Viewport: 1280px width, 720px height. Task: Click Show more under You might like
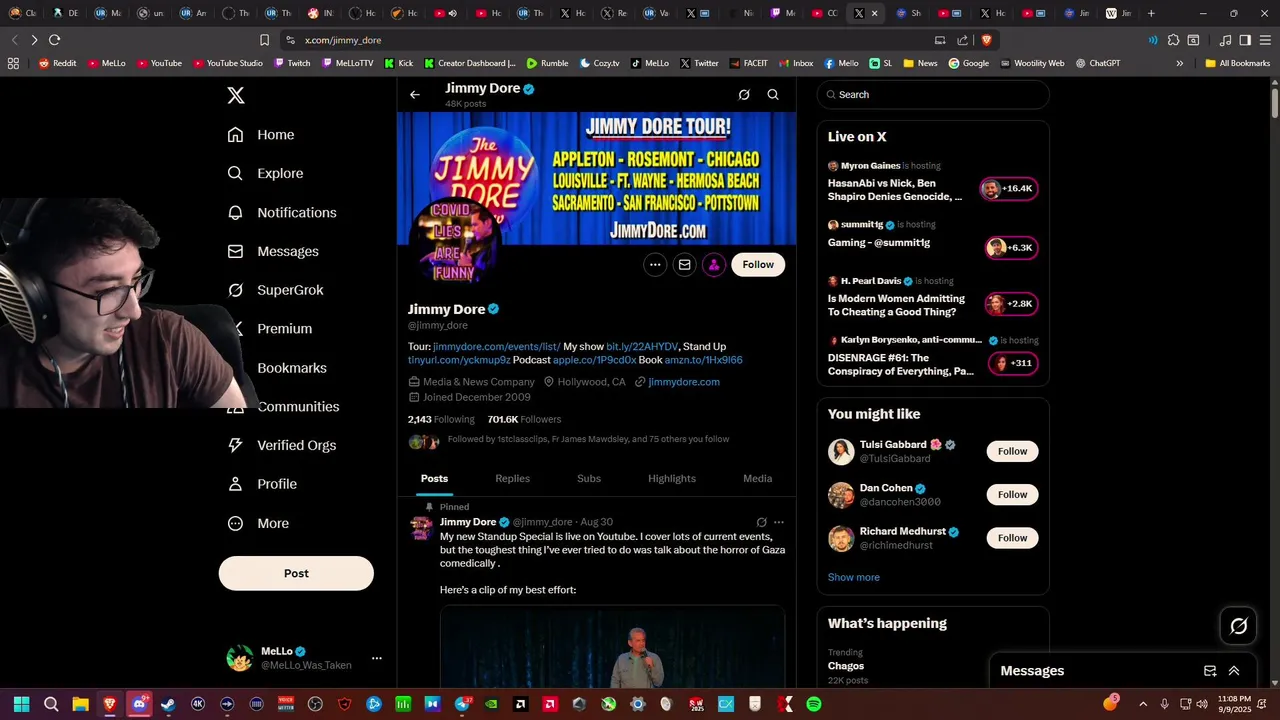[854, 577]
